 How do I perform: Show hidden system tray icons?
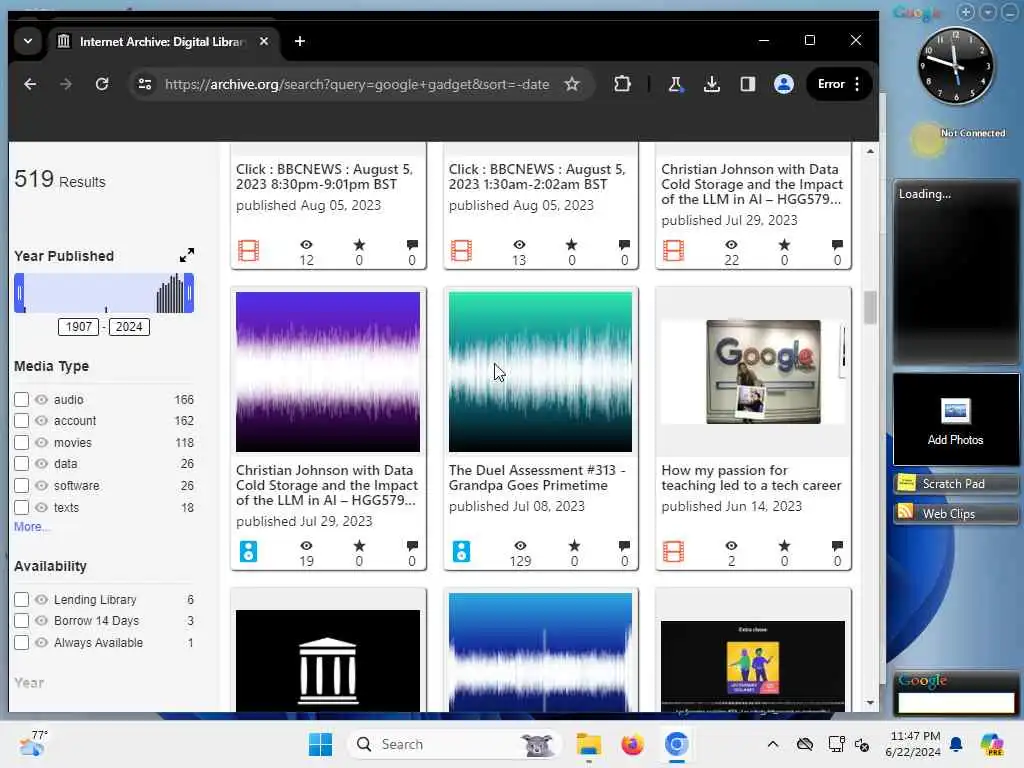[773, 744]
